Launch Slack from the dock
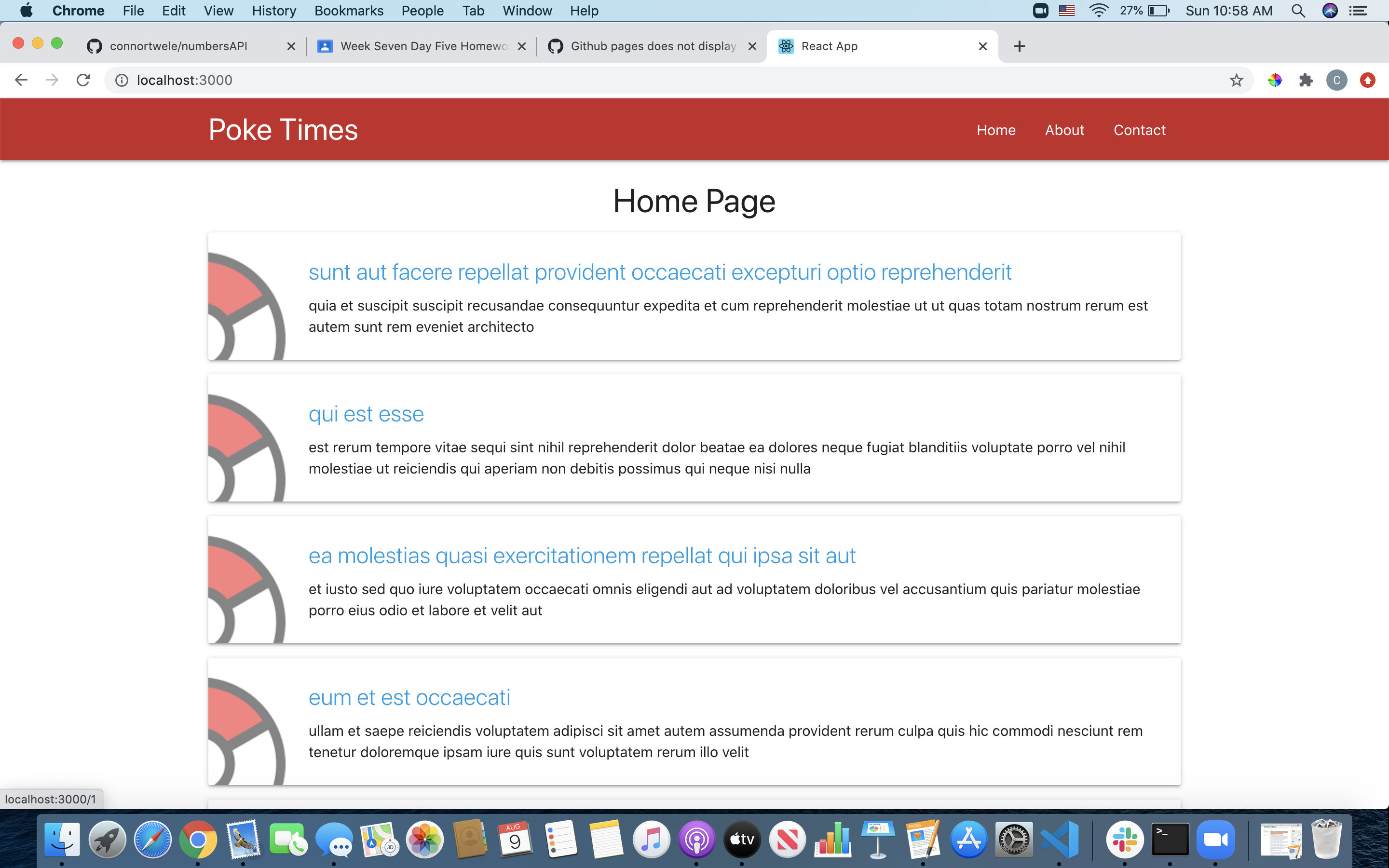Screen dimensions: 1389x868 point(1124,839)
